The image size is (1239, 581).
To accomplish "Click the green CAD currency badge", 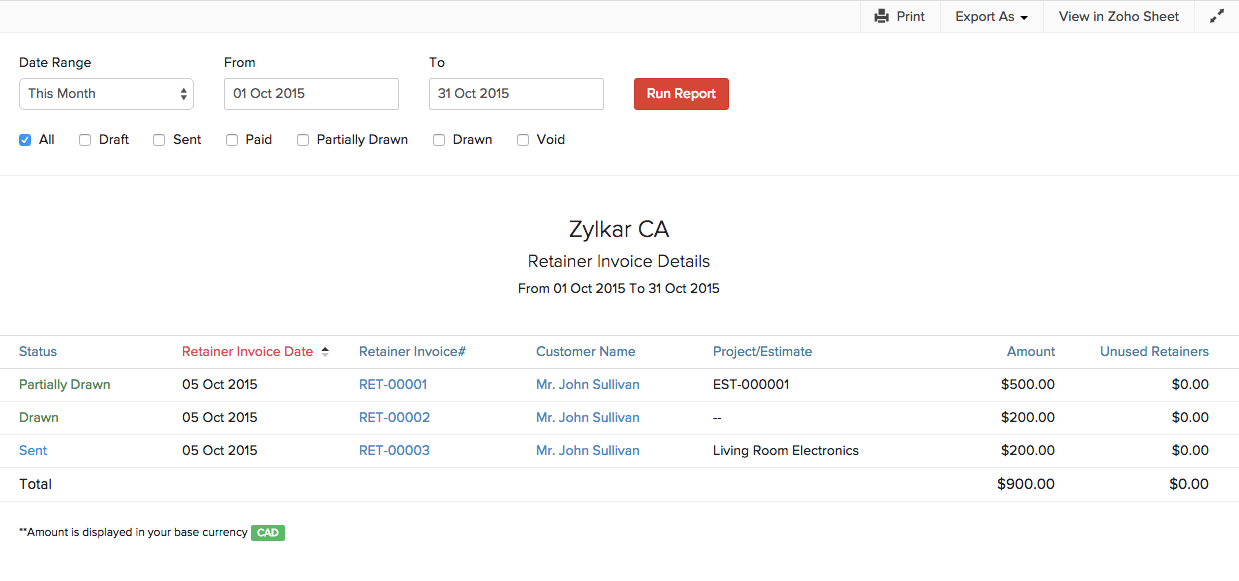I will pos(268,533).
